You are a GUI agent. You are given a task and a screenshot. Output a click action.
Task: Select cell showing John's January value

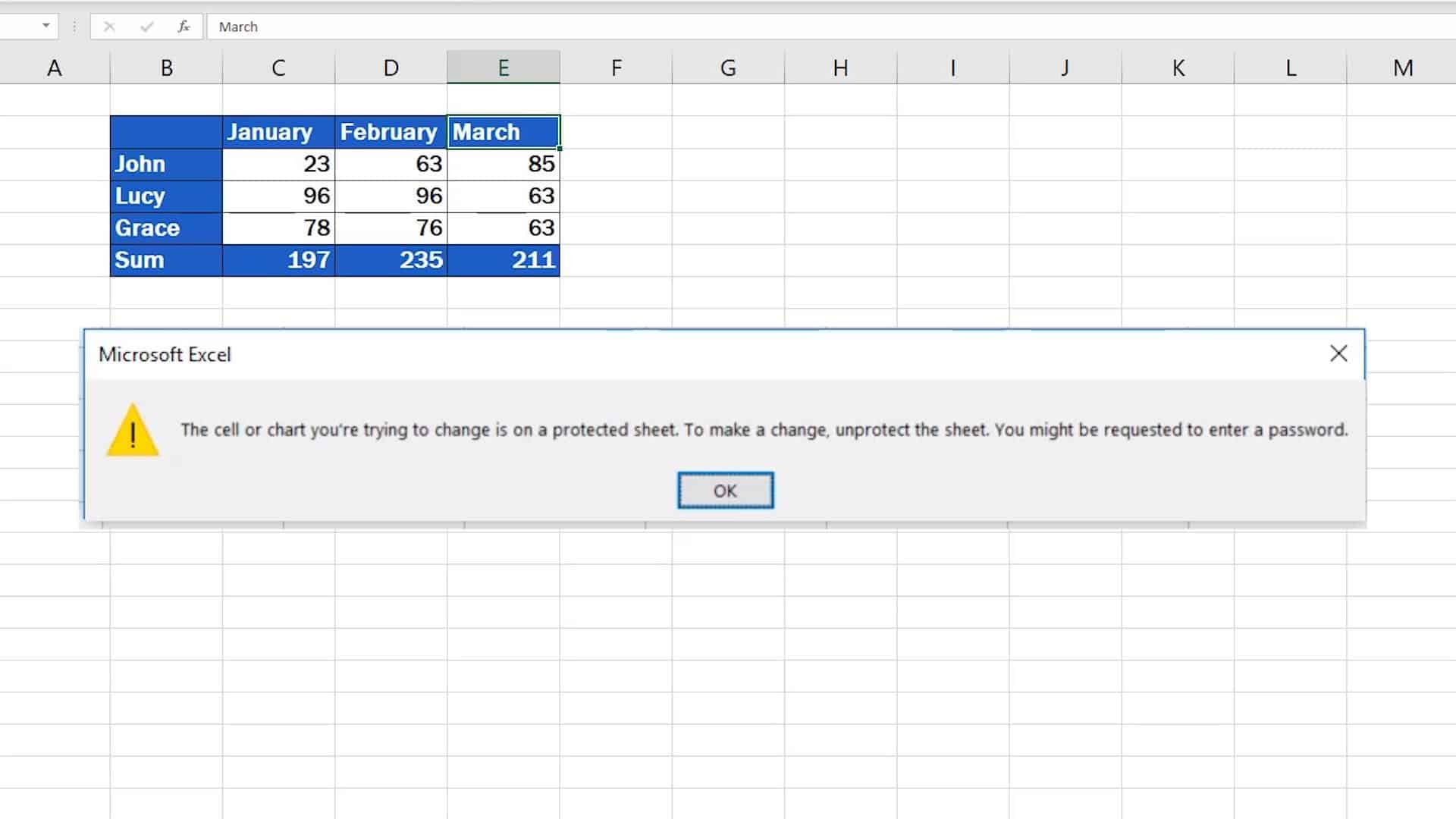[277, 163]
